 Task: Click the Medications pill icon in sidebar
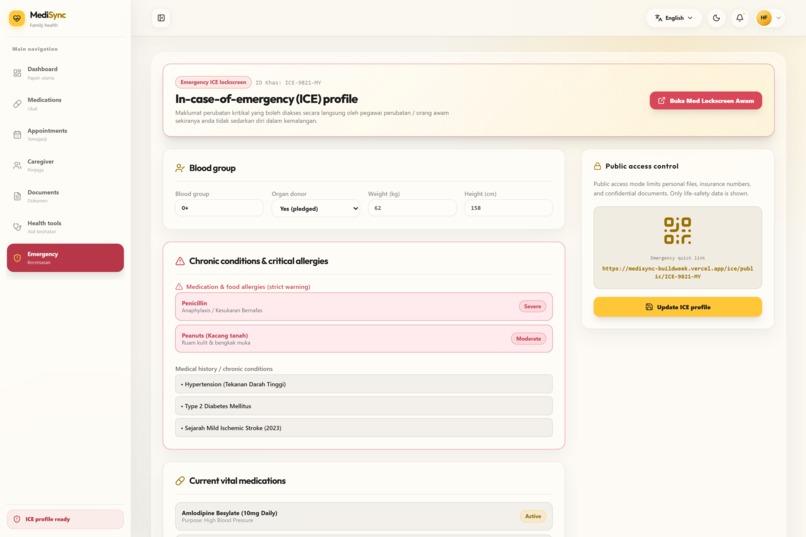pos(17,104)
